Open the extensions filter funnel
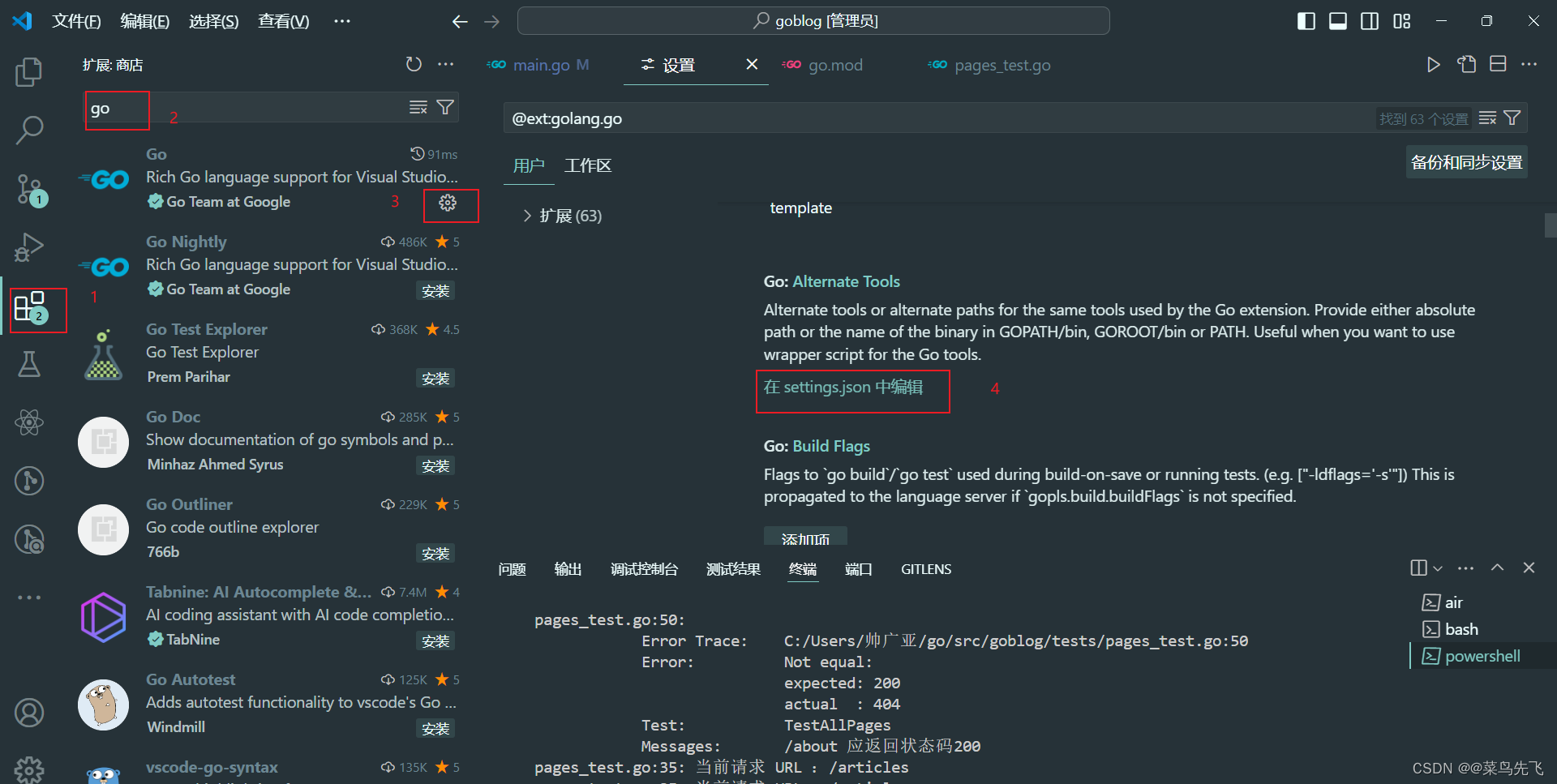 (445, 107)
